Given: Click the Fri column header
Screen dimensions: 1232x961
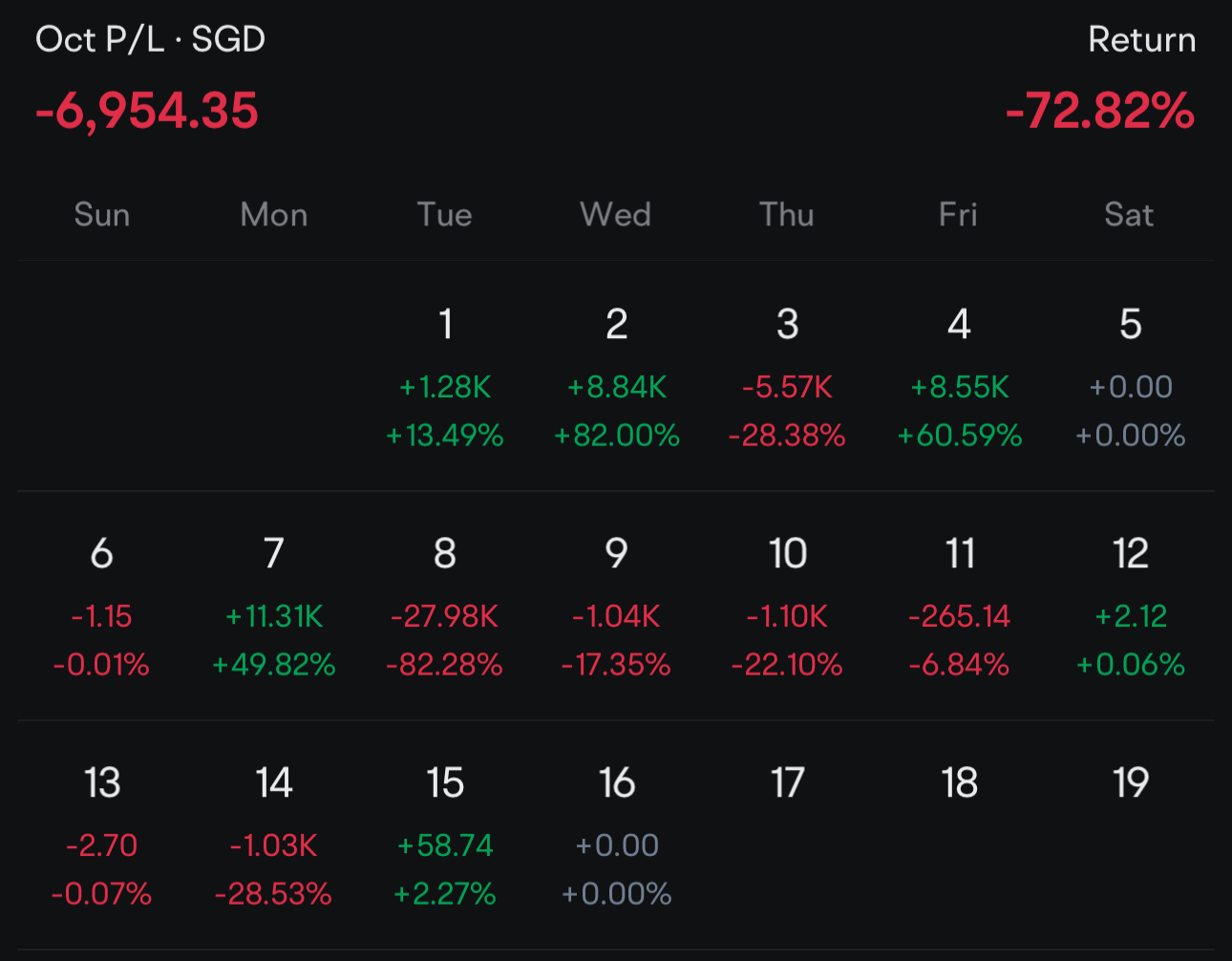Looking at the screenshot, I should 958,214.
